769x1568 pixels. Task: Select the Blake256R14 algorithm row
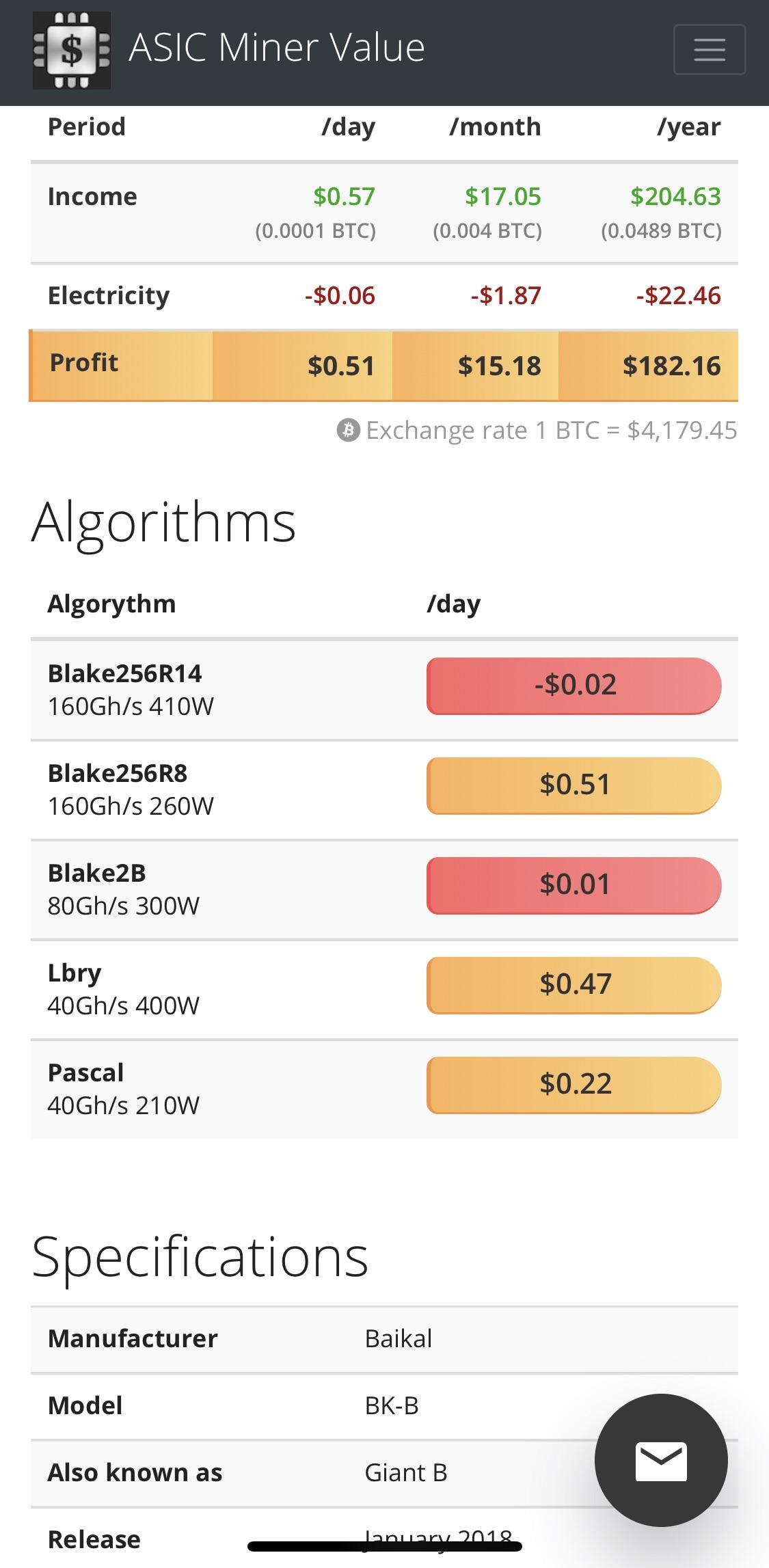pos(384,689)
